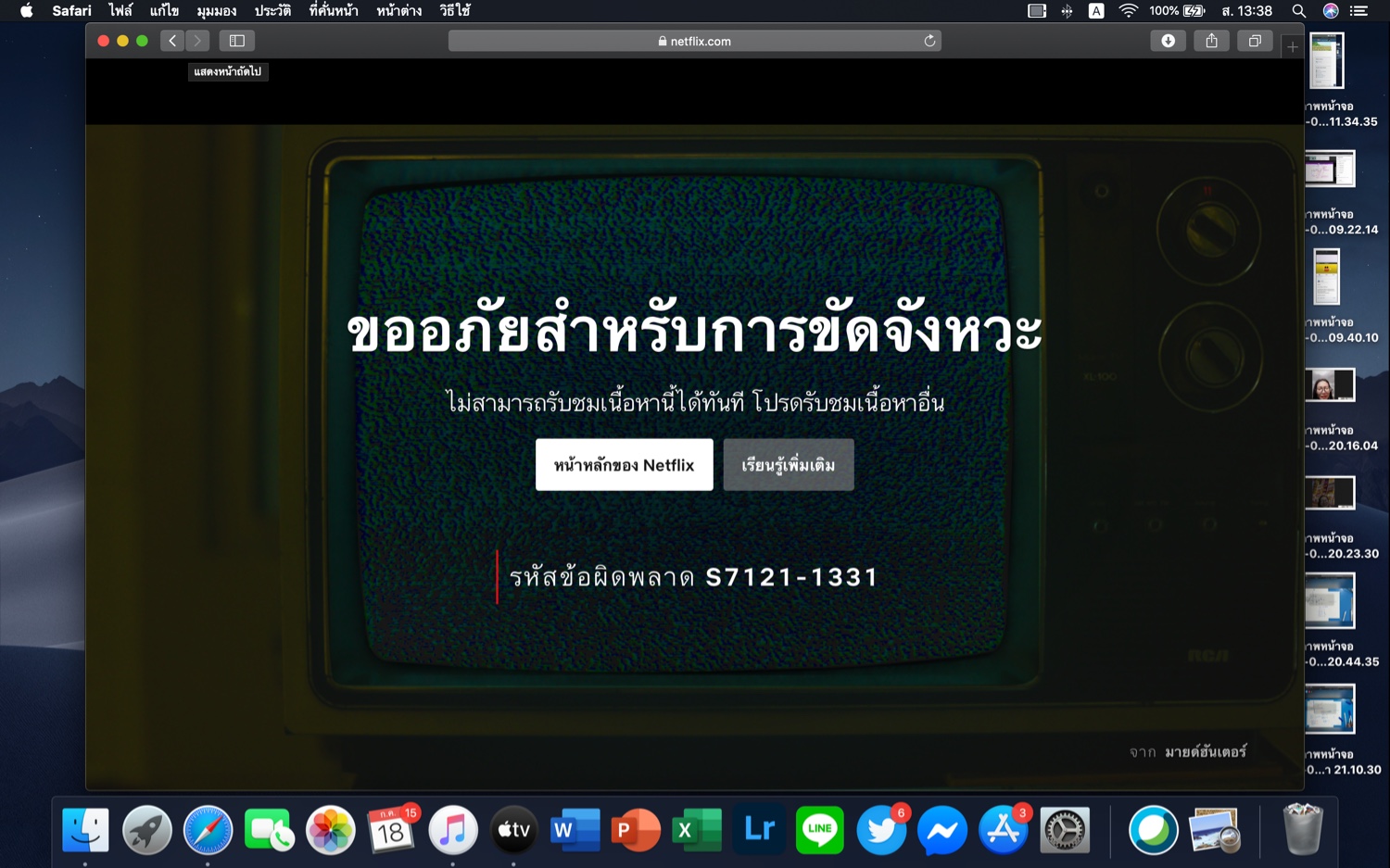1390x868 pixels.
Task: Open the ที่คั่นหน้า menu
Action: [x=334, y=11]
